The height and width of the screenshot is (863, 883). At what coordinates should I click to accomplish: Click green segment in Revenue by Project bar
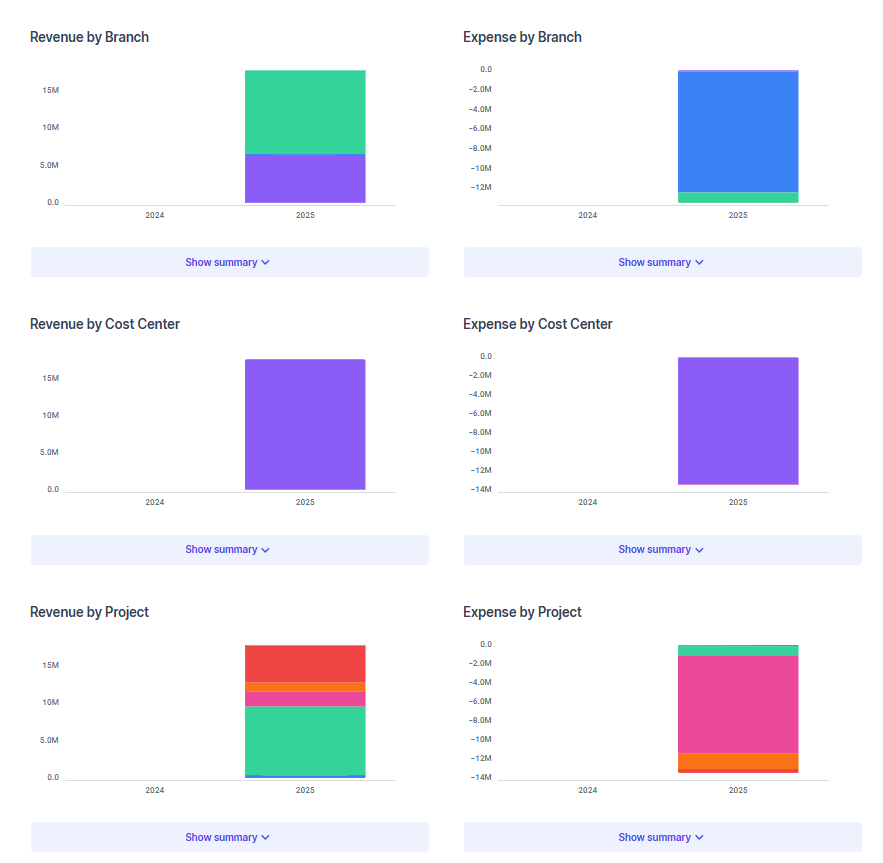pos(305,740)
